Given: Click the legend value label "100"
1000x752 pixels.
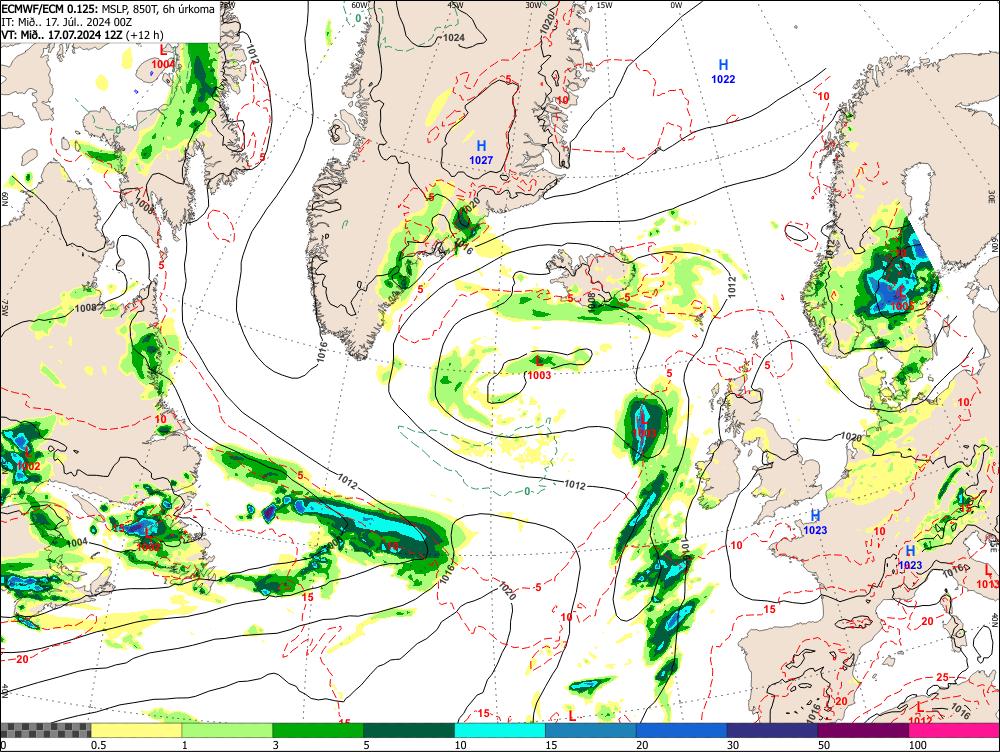Looking at the screenshot, I should [x=918, y=745].
